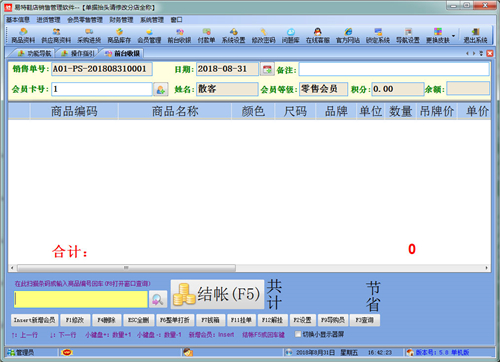Click horizontal scrollbar thumb under the table
The image size is (500, 362).
126,268
